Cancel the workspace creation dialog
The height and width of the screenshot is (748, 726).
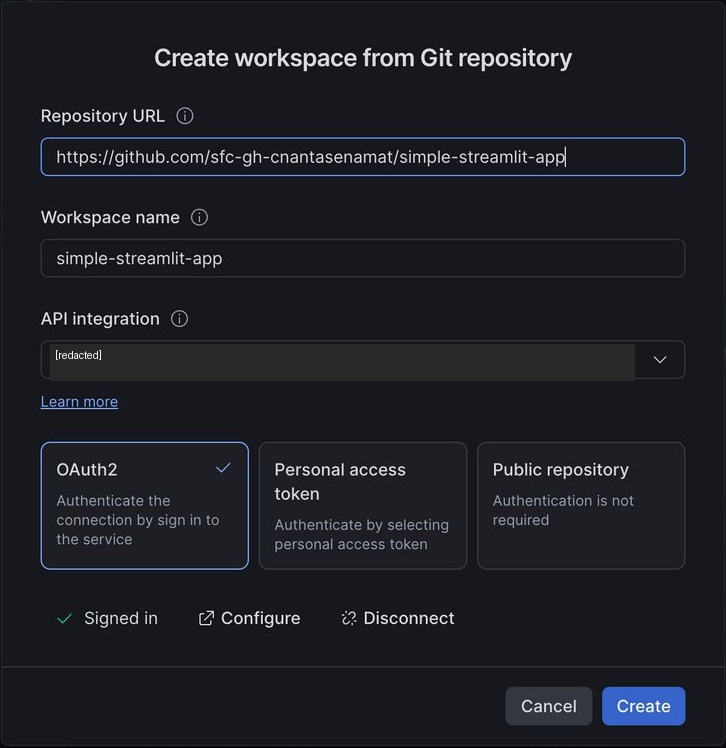tap(549, 706)
